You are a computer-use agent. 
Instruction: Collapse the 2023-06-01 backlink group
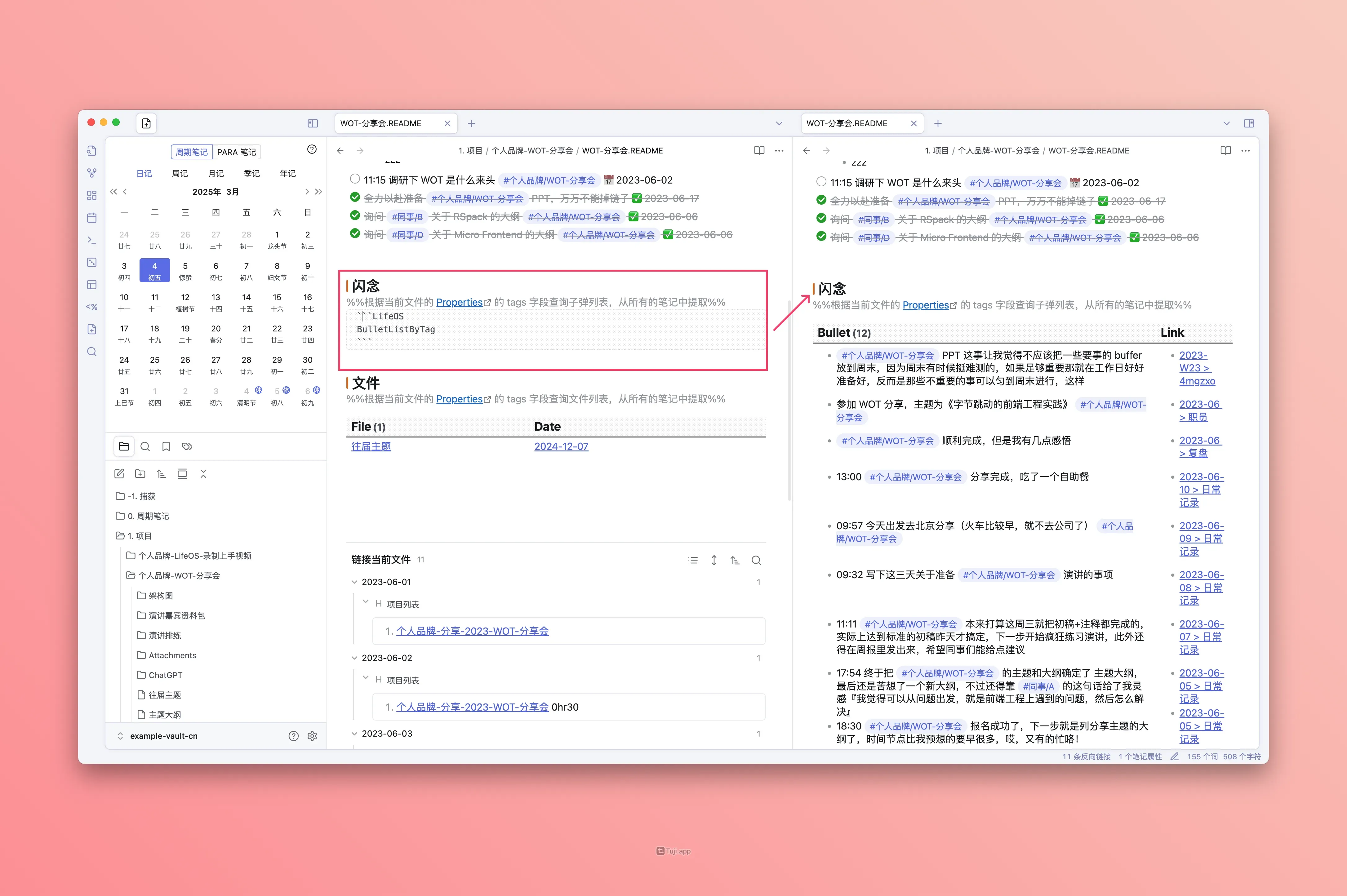click(354, 582)
